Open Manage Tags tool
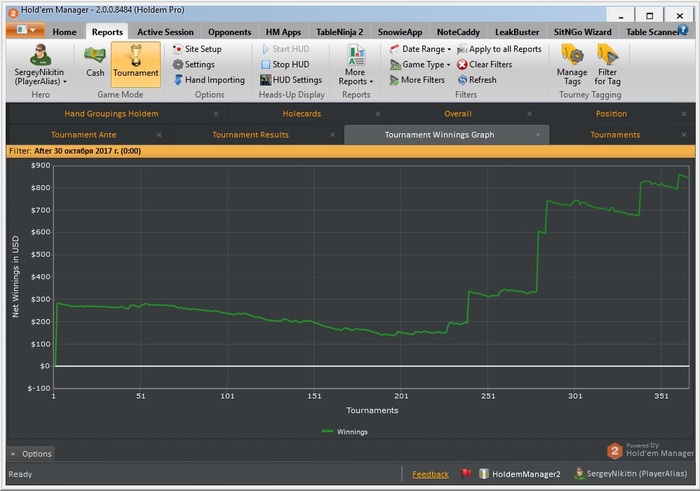 (x=572, y=62)
